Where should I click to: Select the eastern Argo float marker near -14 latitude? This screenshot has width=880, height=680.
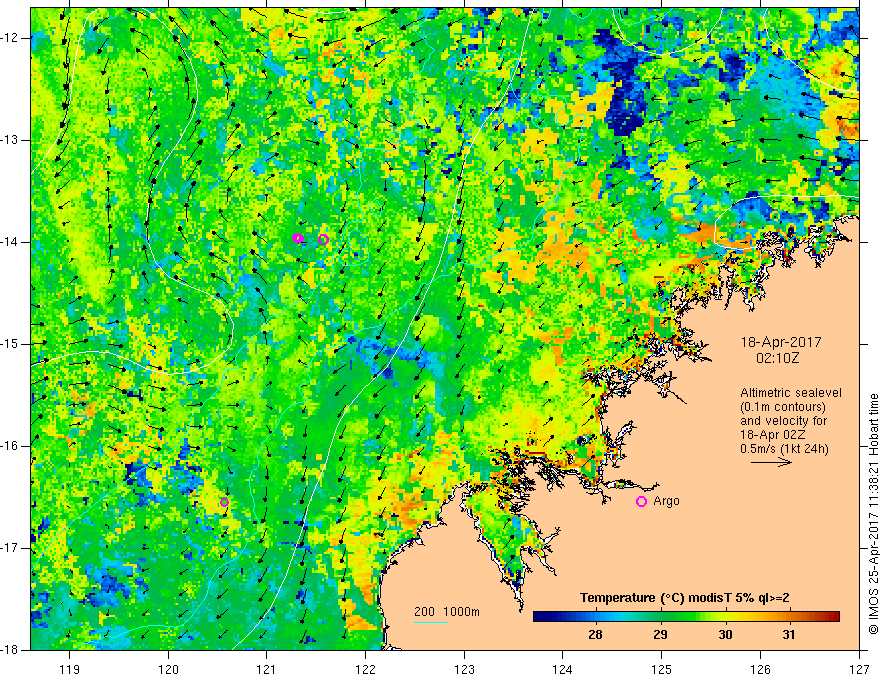pos(323,240)
